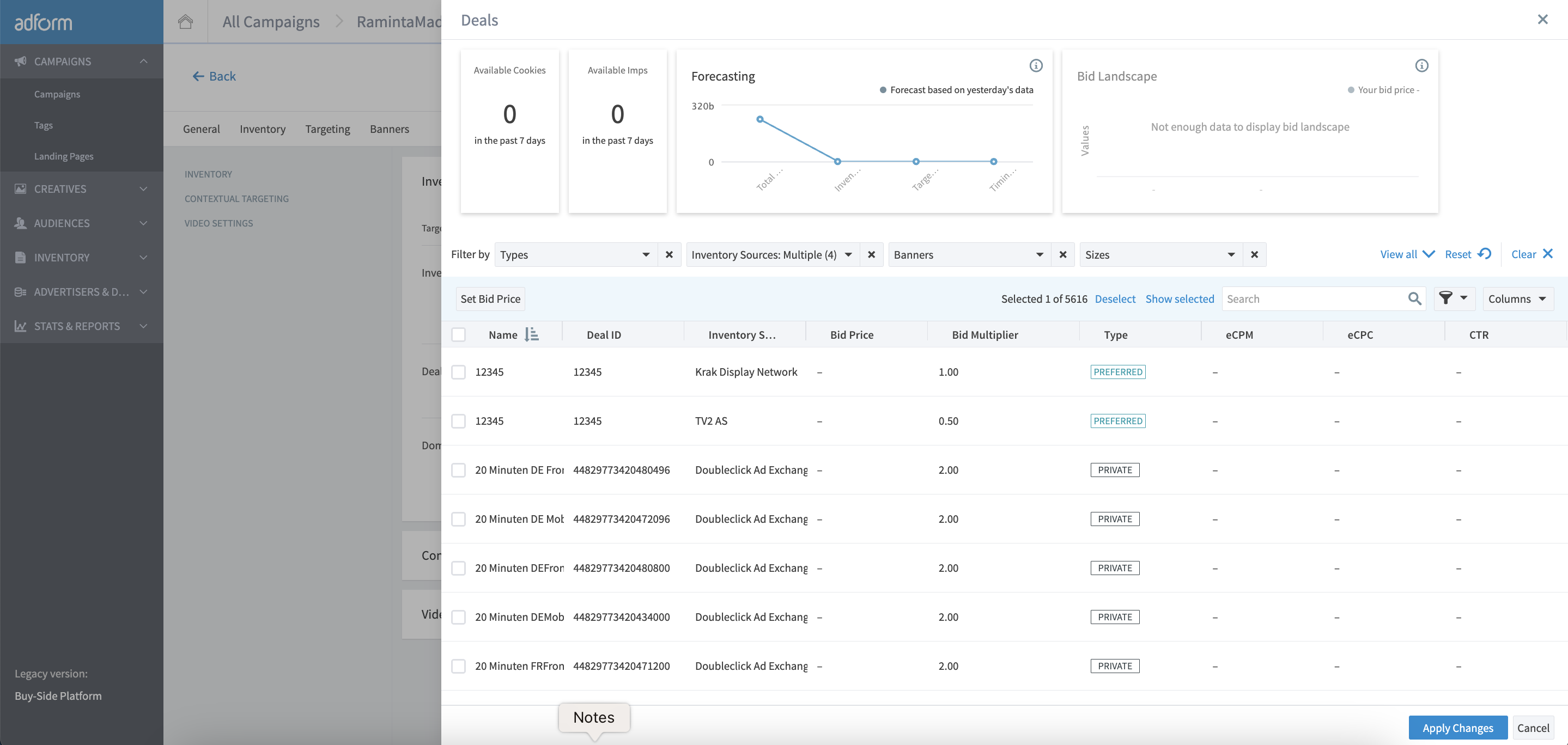Expand the Inventory sidebar section

(x=144, y=258)
